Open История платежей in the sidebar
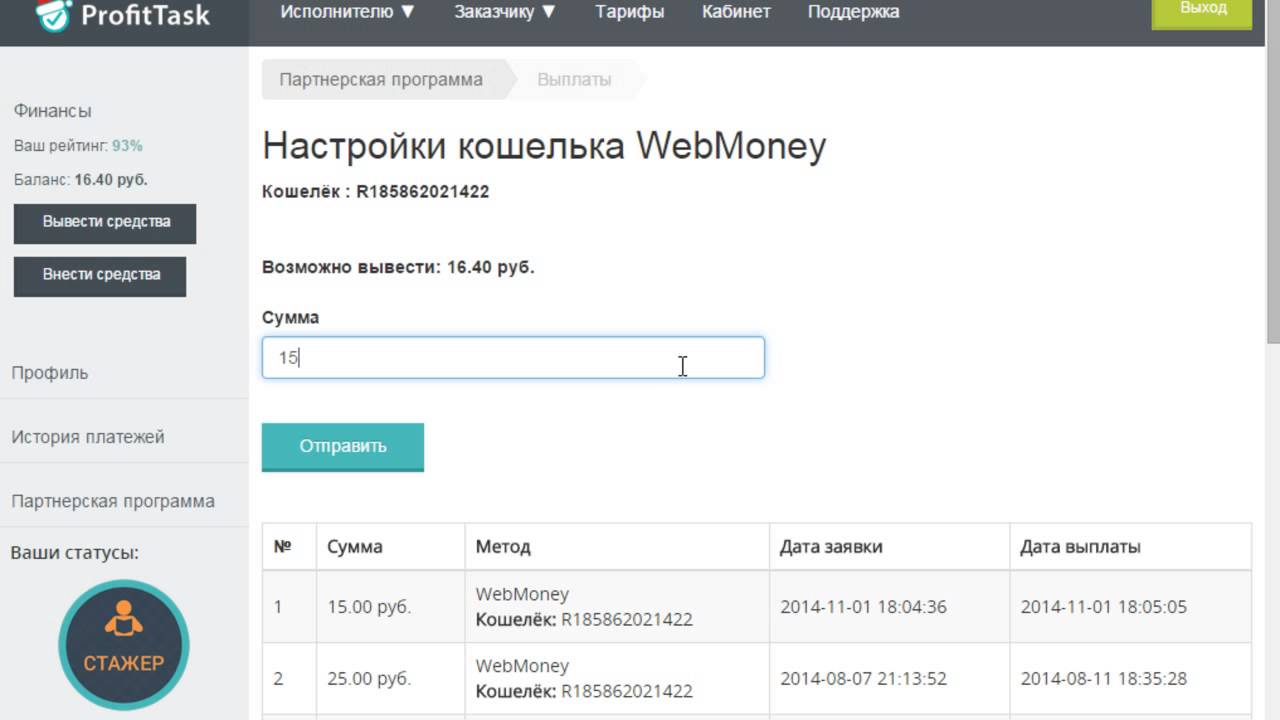 (88, 437)
